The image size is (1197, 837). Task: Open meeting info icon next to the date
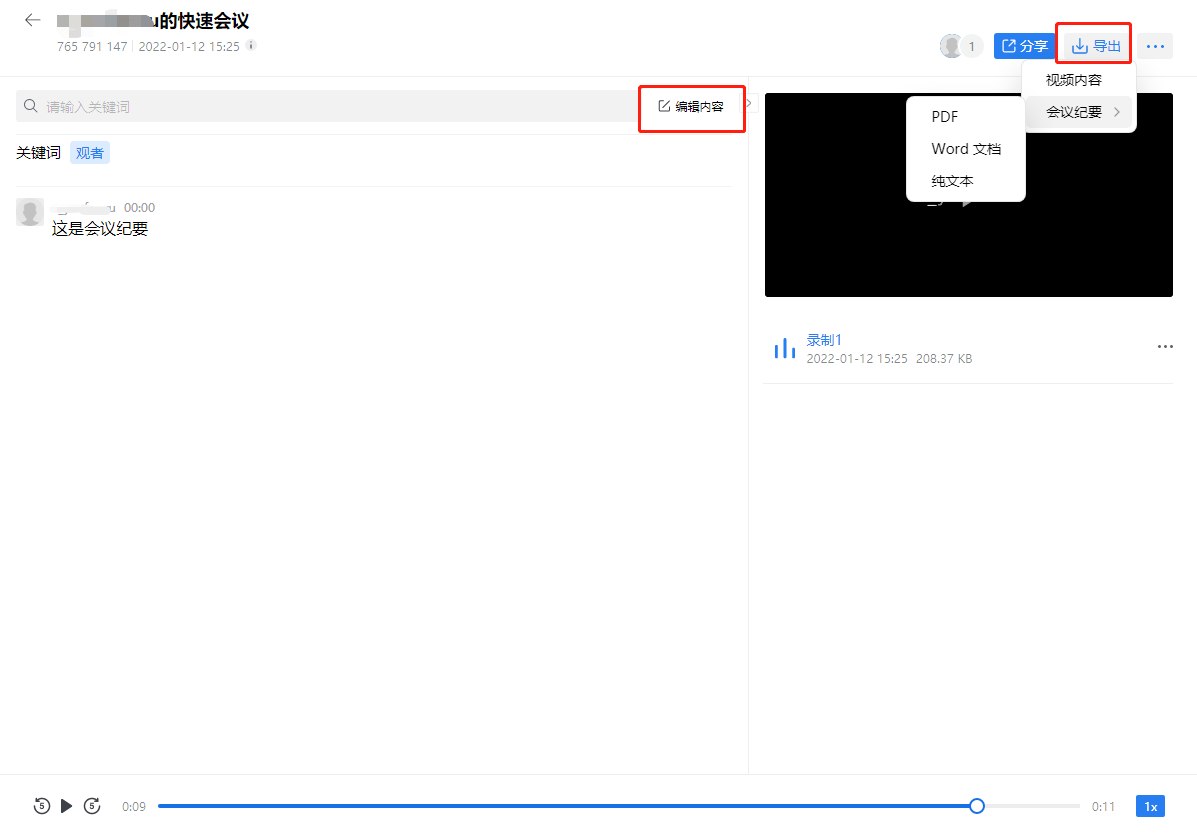[x=251, y=45]
